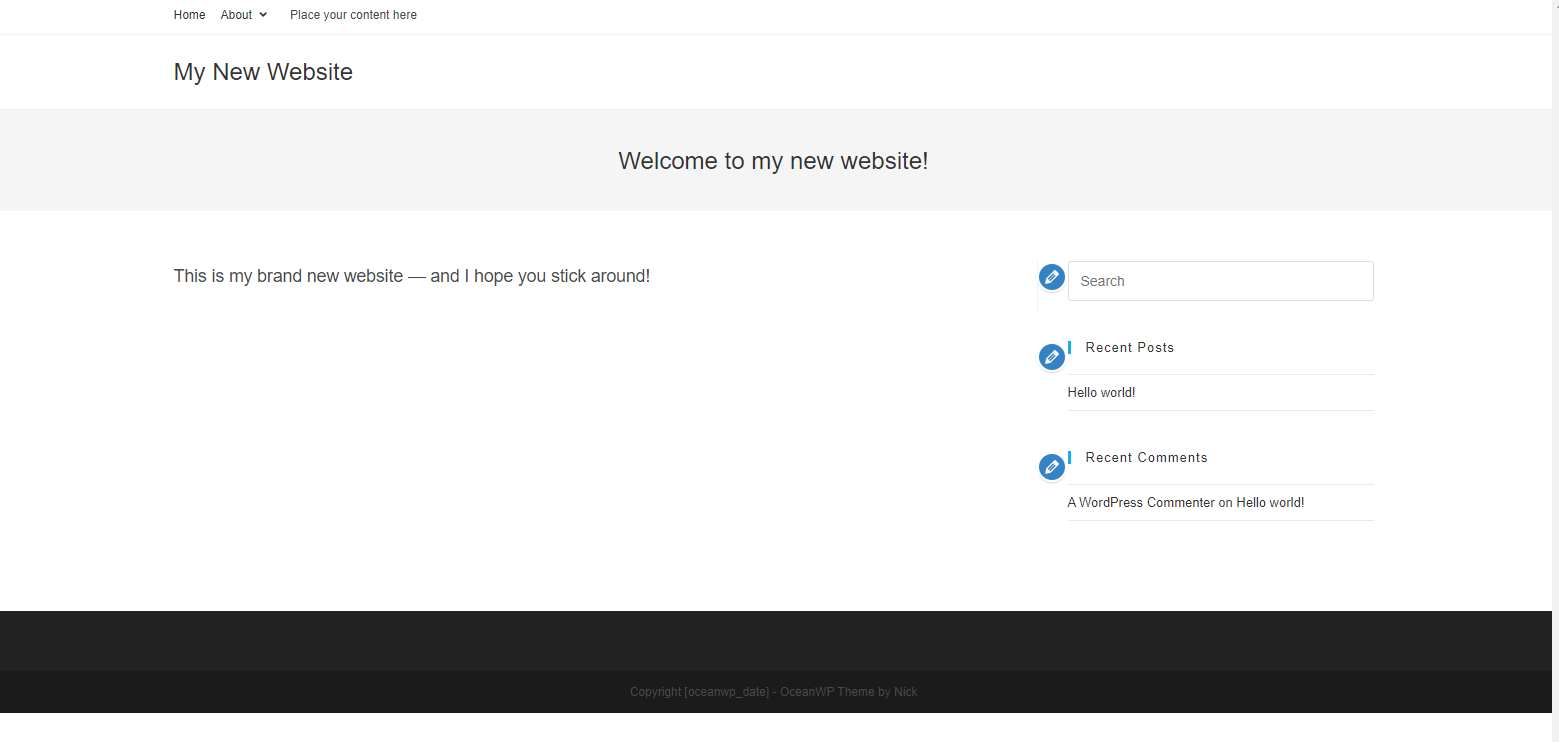1559x742 pixels.
Task: Select the About menu item
Action: (x=235, y=14)
